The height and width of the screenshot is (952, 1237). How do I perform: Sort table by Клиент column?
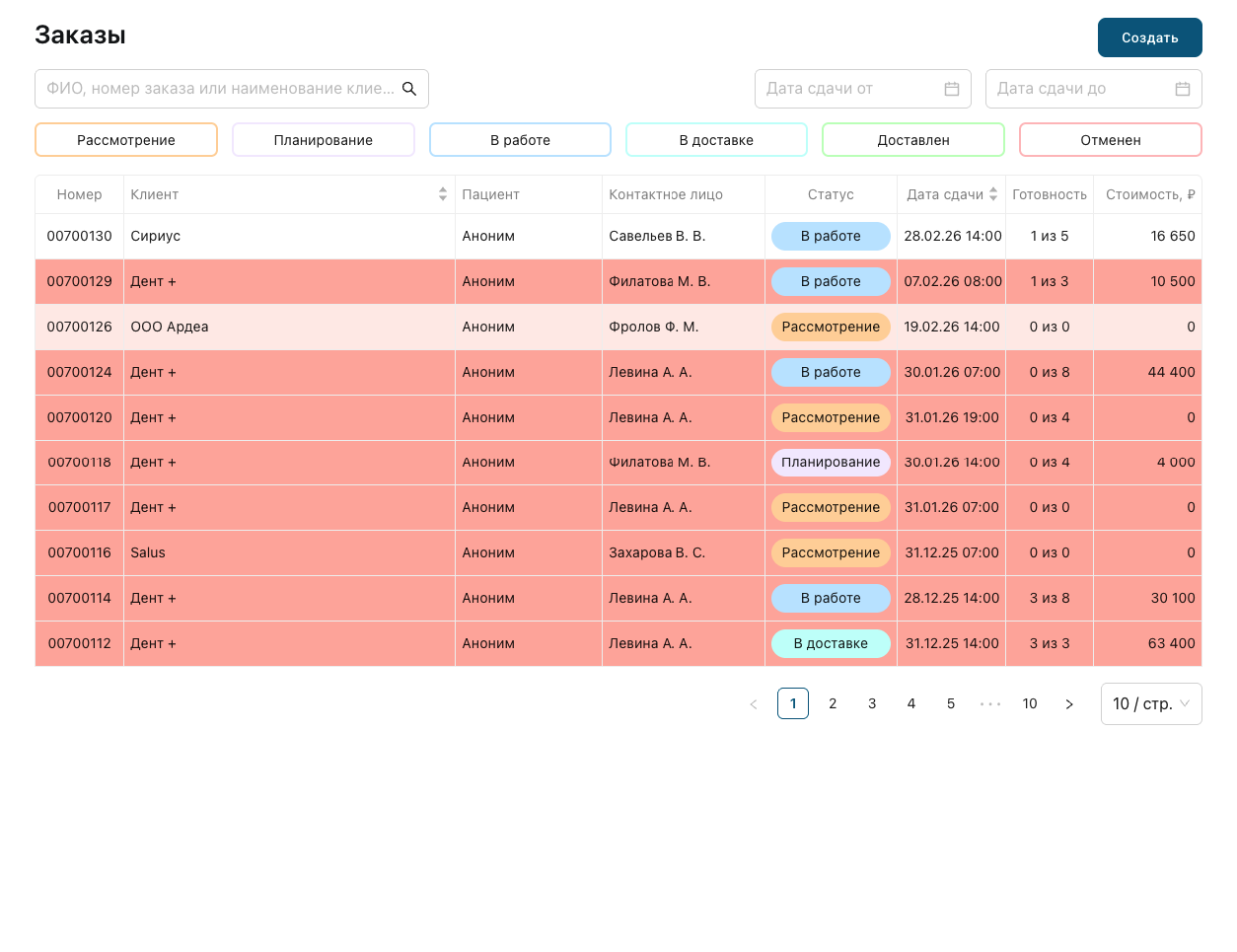pos(443,194)
